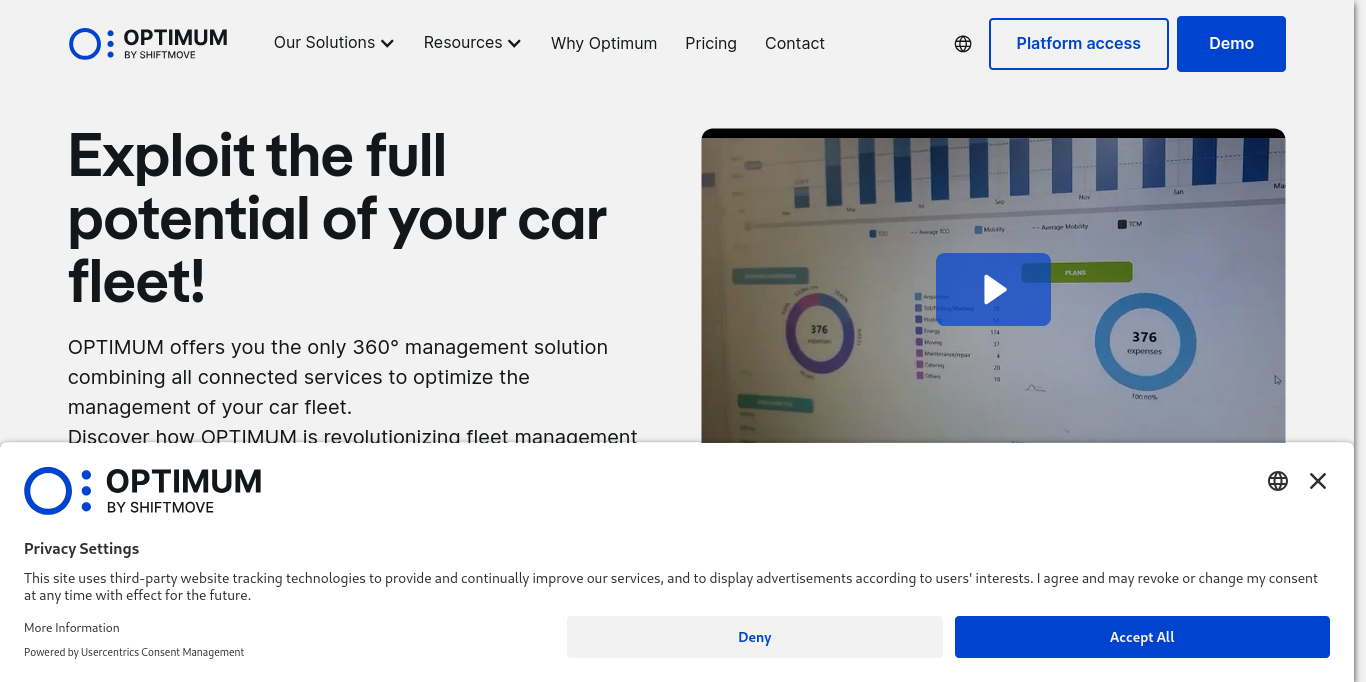Screen dimensions: 1366x682
Task: Click the OPTIMUM logo inside the cookie banner
Action: pyautogui.click(x=142, y=490)
